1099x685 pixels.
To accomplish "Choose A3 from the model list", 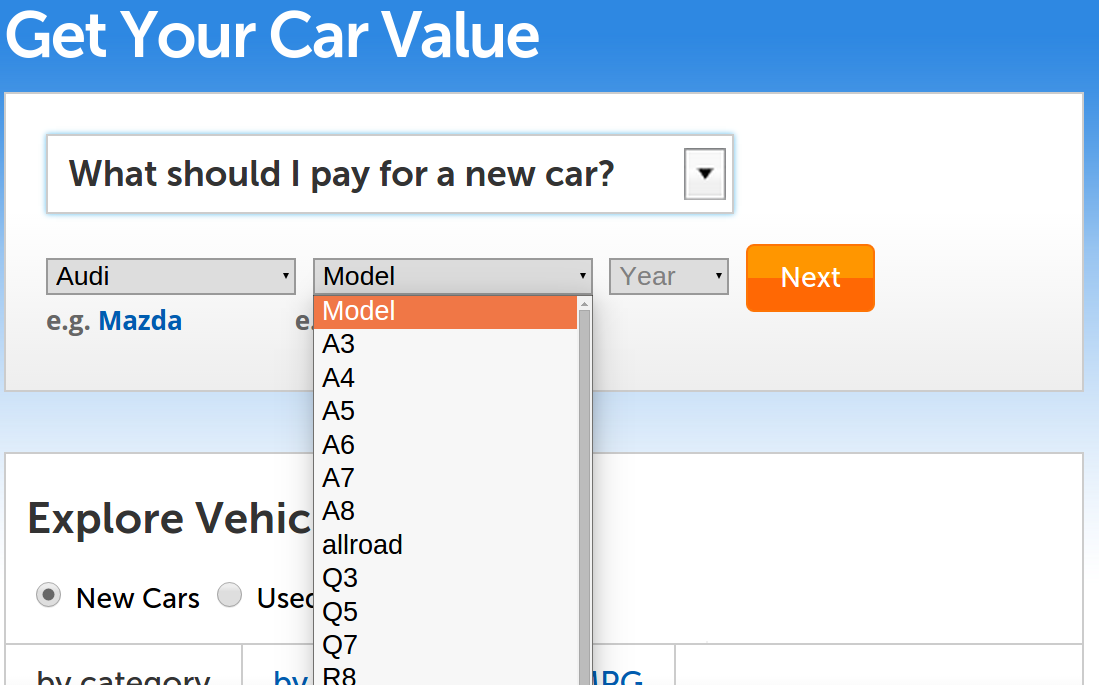I will pyautogui.click(x=445, y=344).
